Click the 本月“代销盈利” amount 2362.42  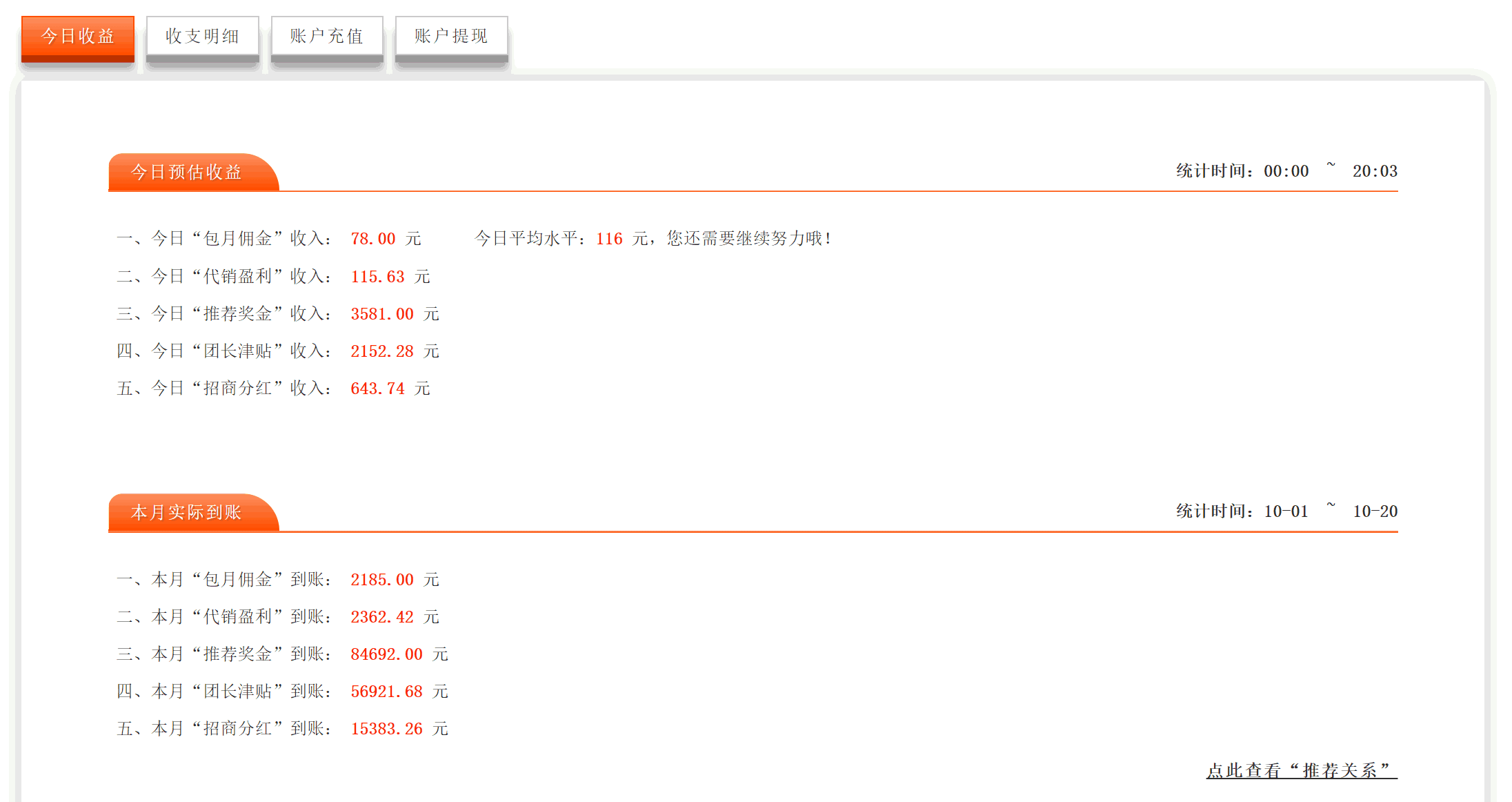click(382, 617)
